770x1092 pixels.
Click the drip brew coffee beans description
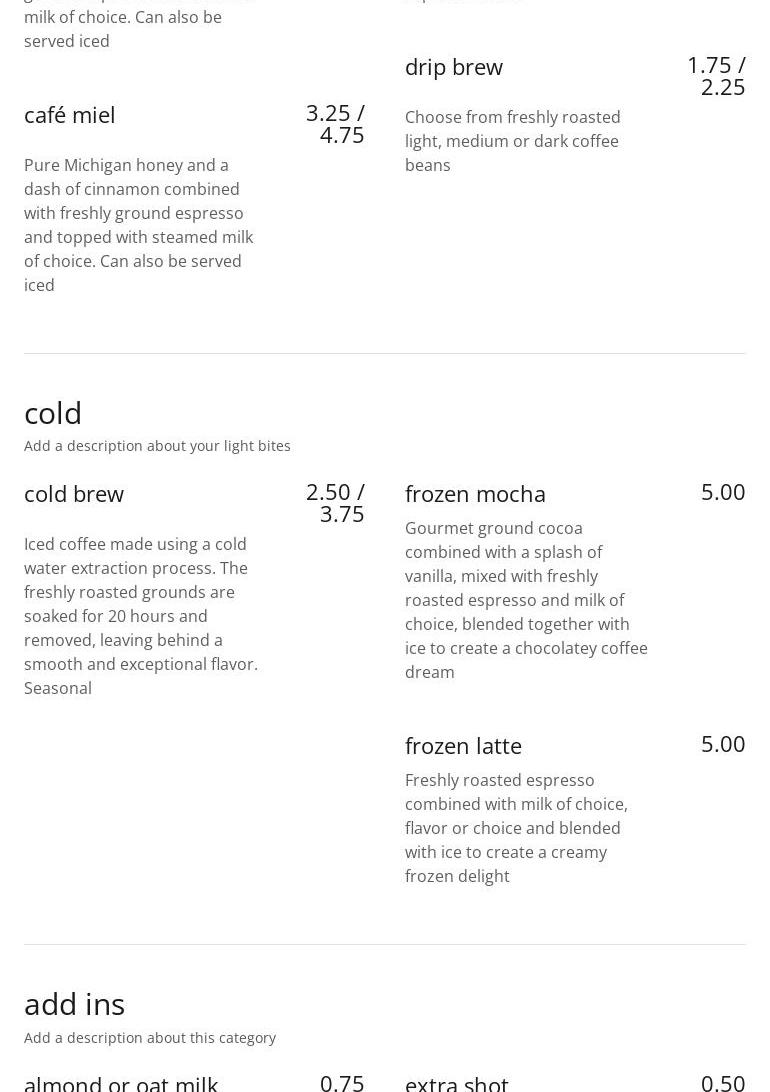coord(512,141)
